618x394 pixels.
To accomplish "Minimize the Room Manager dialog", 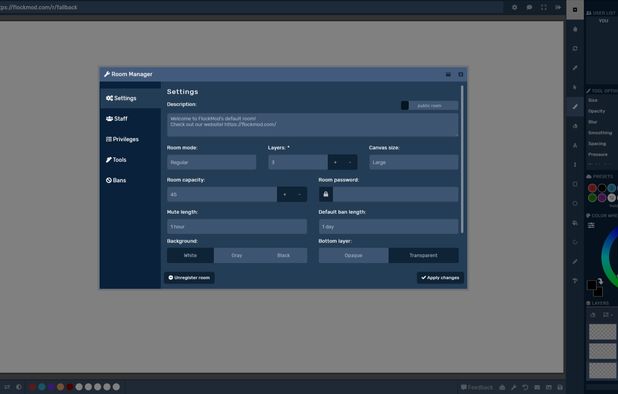I will tap(448, 74).
